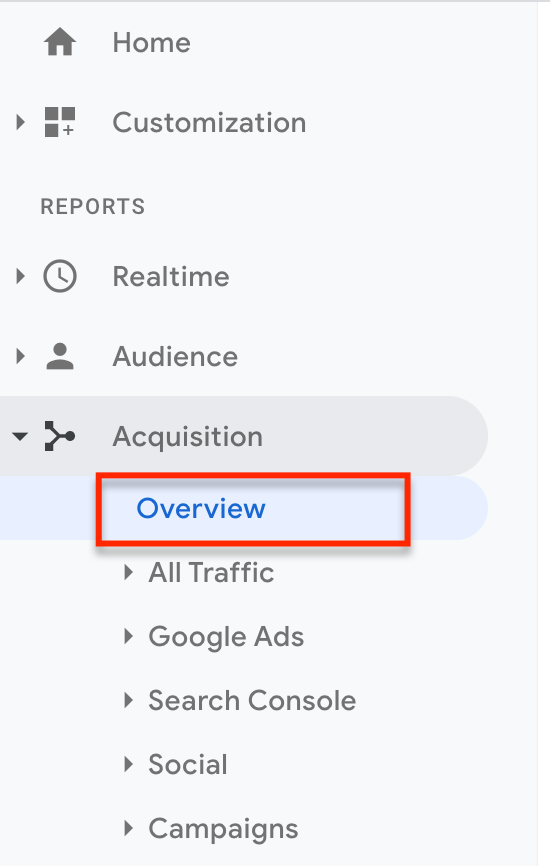The image size is (550, 866).
Task: Expand the Campaigns submenu arrow
Action: (x=129, y=828)
